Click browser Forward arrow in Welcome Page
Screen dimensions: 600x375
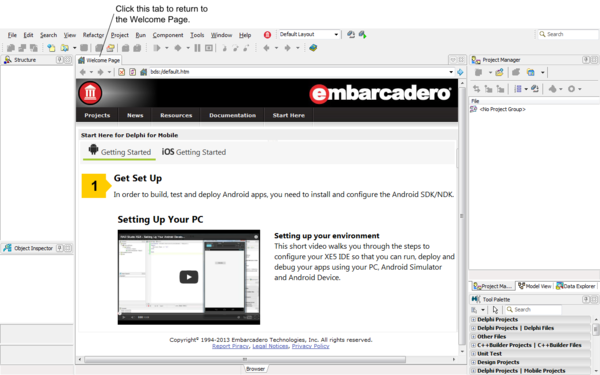click(x=100, y=72)
